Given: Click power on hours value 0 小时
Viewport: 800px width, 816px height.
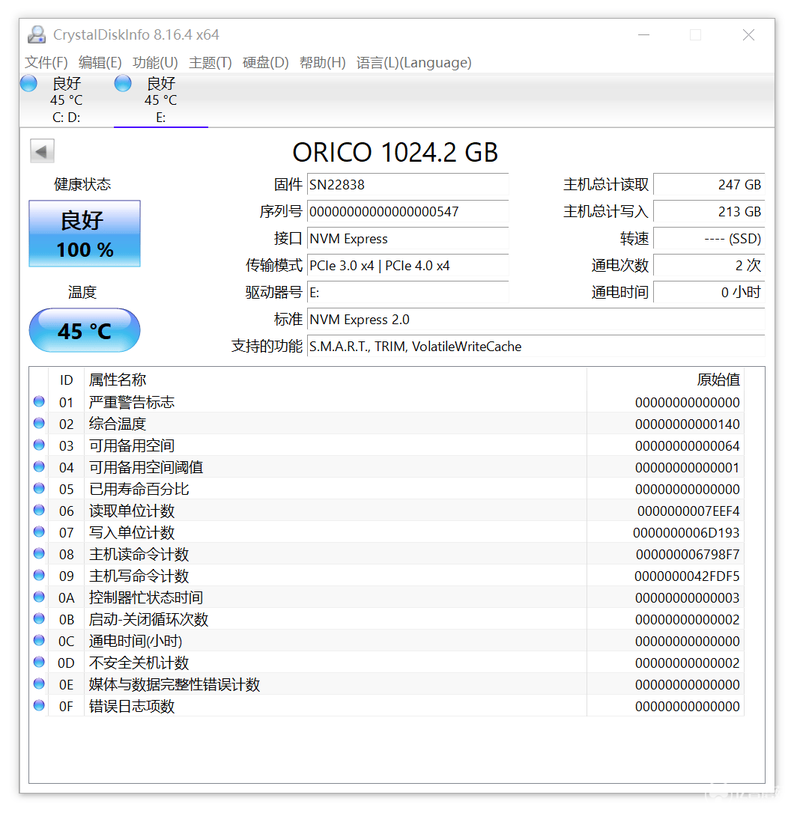Looking at the screenshot, I should coord(709,292).
